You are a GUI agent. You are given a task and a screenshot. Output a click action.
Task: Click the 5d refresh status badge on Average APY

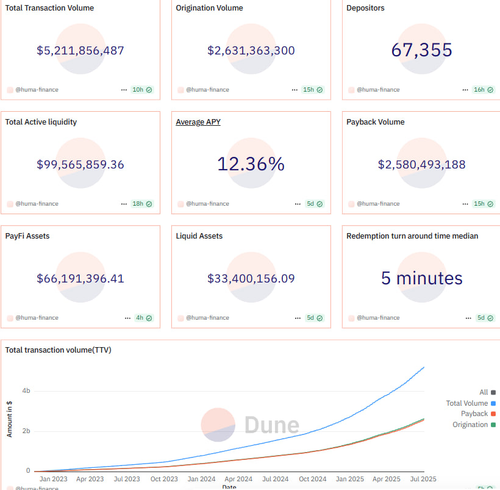point(315,204)
